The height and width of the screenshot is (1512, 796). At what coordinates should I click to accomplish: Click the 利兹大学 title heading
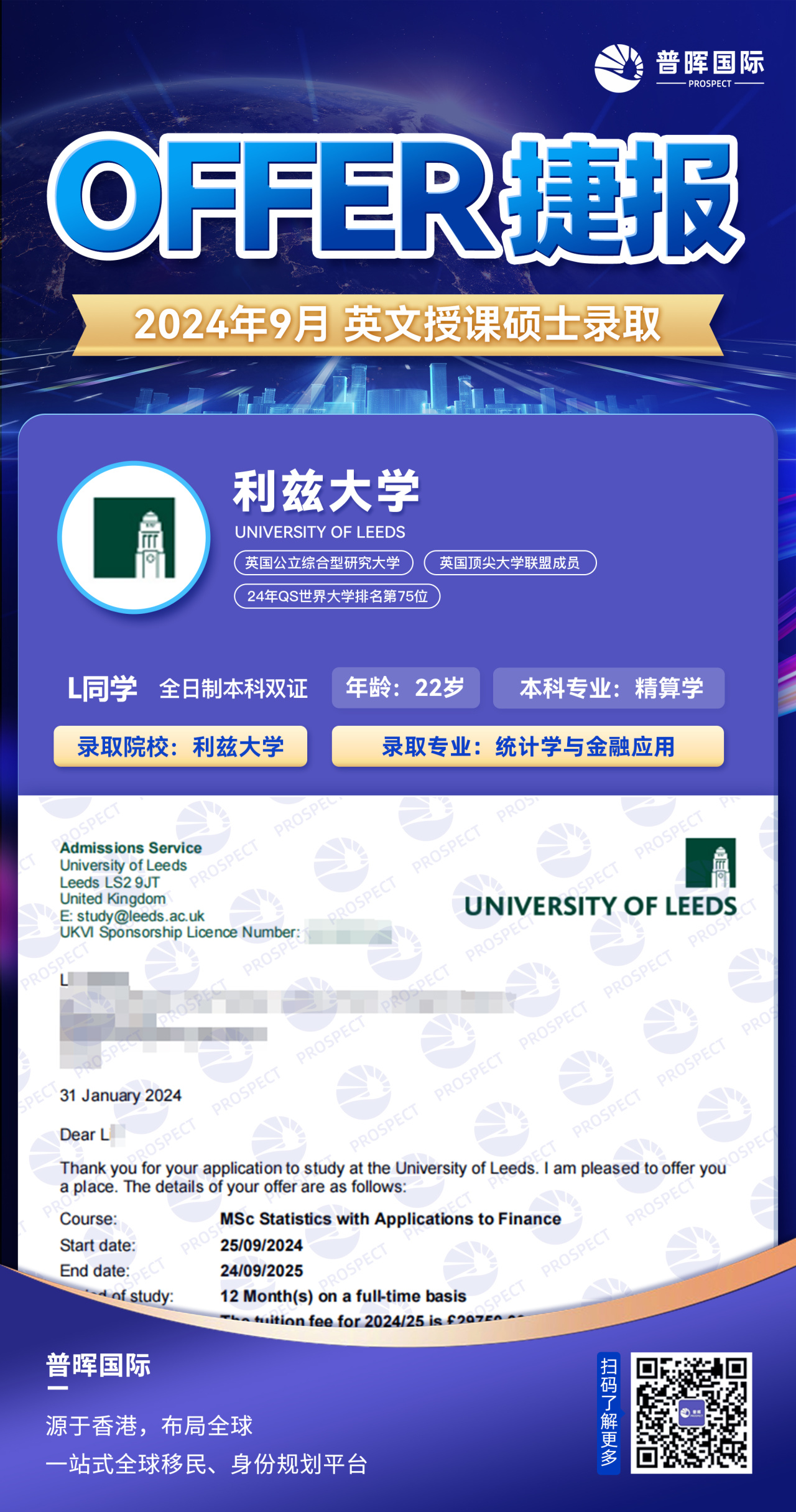(326, 491)
